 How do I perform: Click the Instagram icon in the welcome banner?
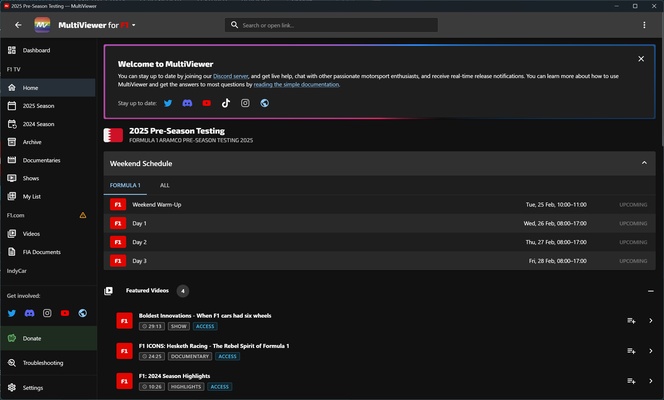(x=245, y=103)
